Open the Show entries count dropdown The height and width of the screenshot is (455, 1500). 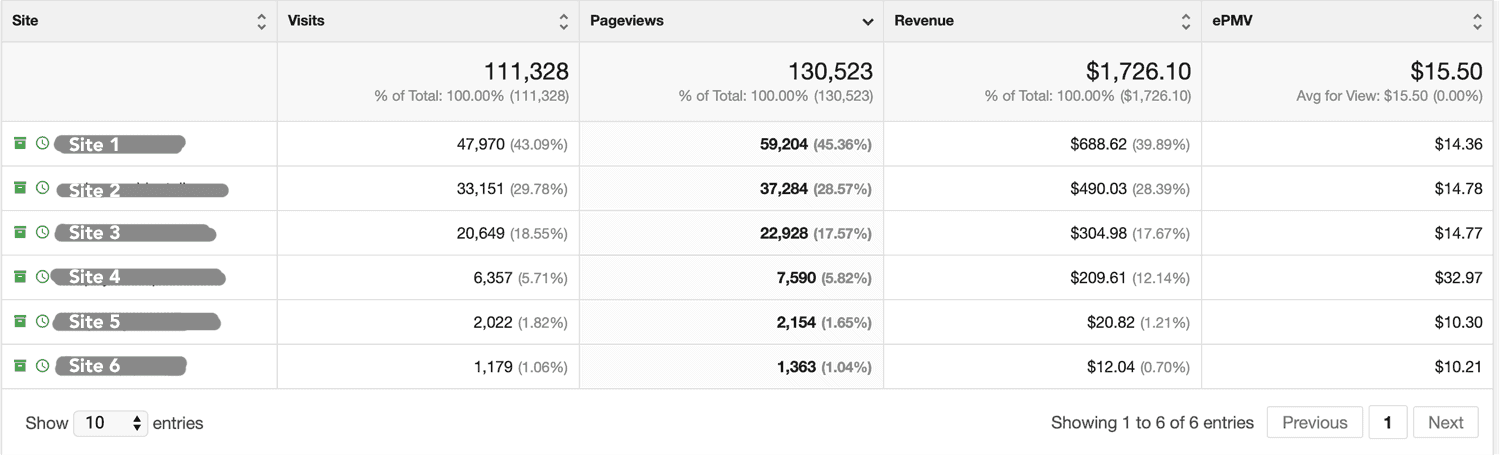[110, 423]
